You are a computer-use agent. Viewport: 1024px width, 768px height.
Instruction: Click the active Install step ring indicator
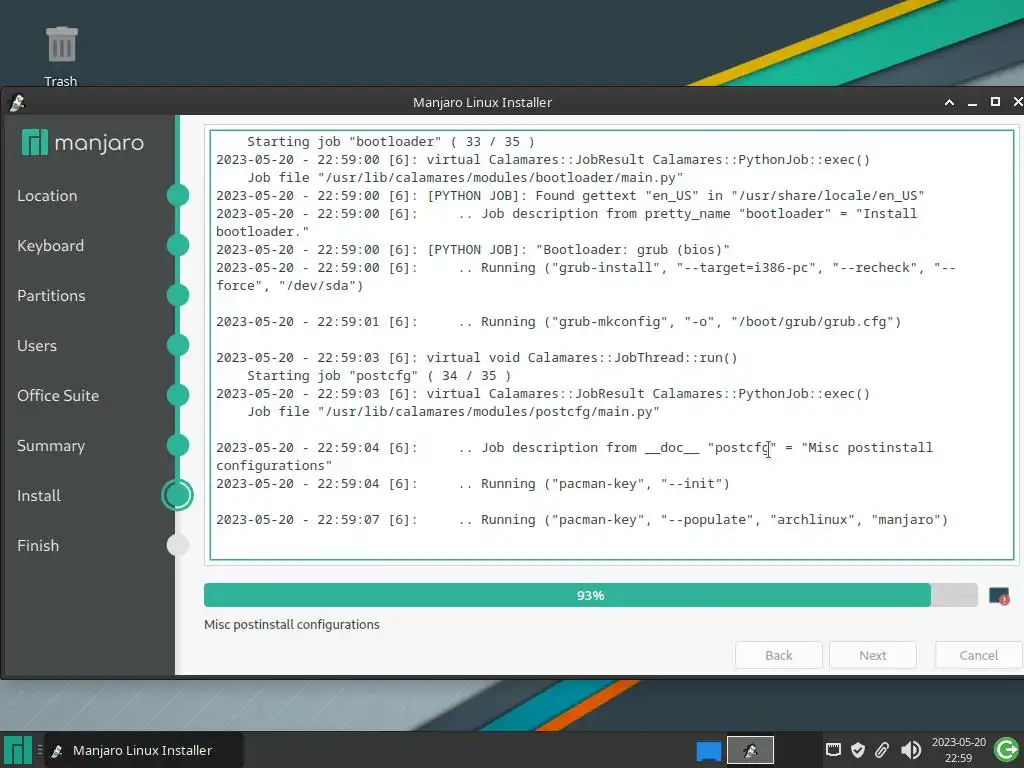(178, 495)
